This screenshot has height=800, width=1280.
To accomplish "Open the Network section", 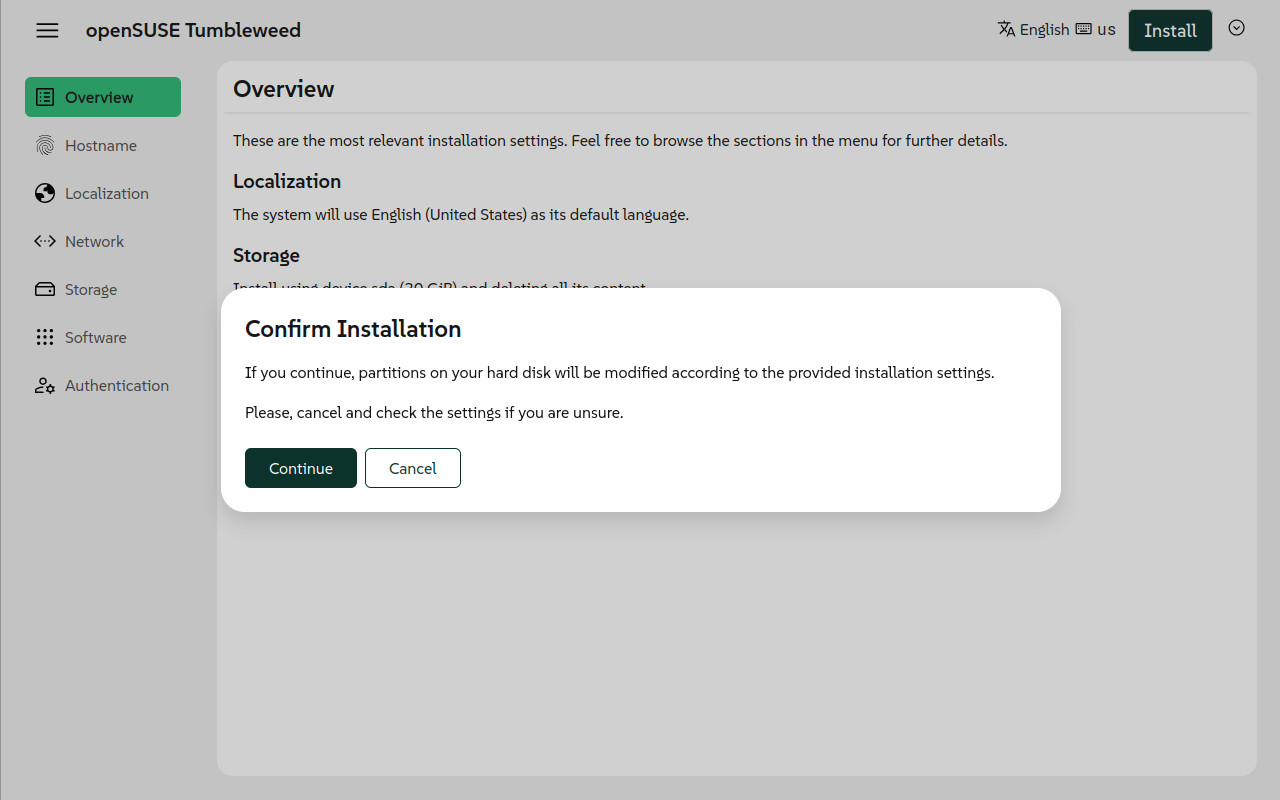I will click(103, 241).
